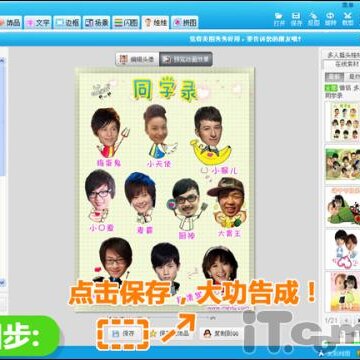Select the 麦霸 avatar with blue hat
360x360 pixels.
coord(141,198)
